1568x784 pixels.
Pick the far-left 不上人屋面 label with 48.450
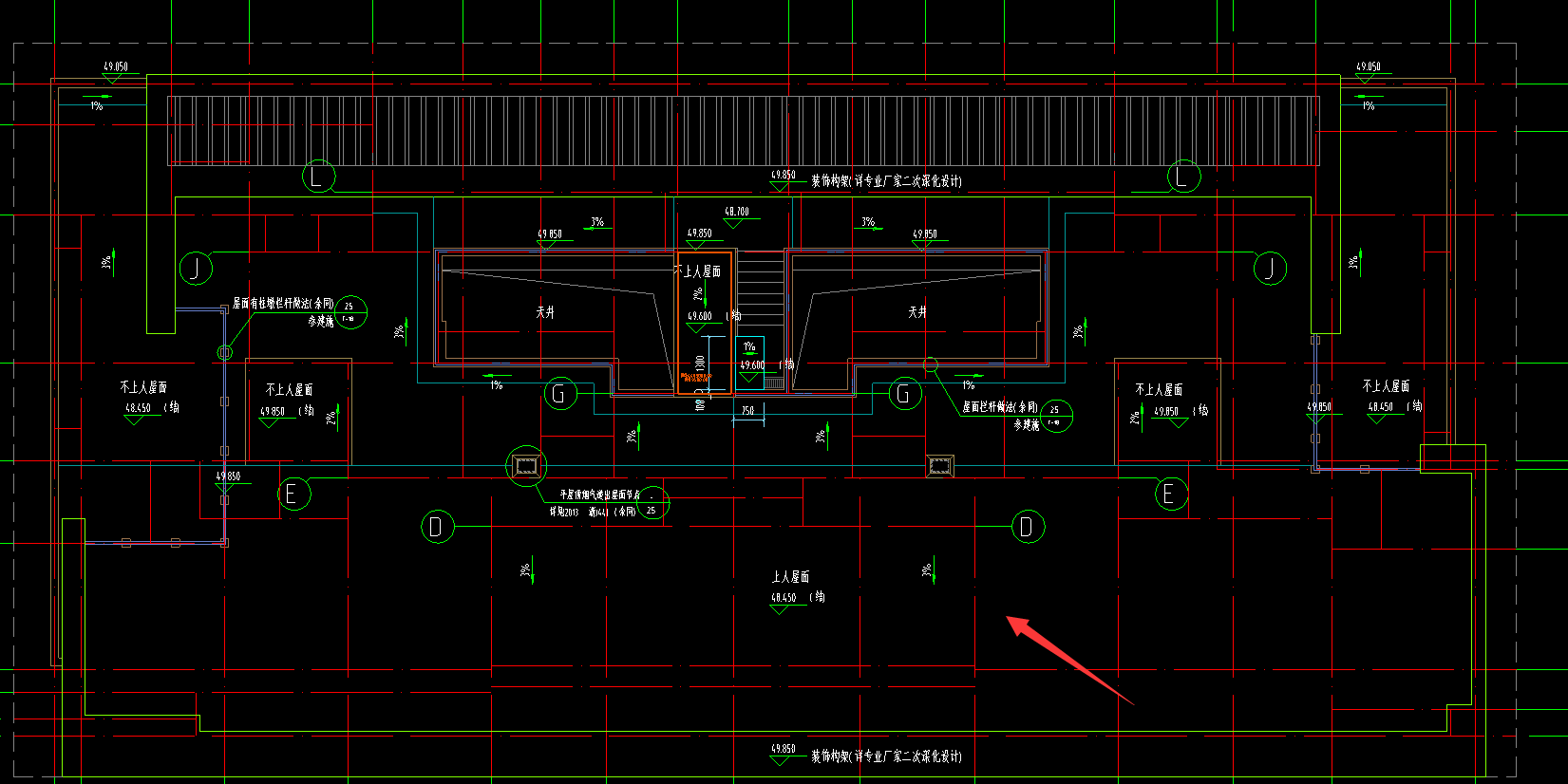coord(143,387)
